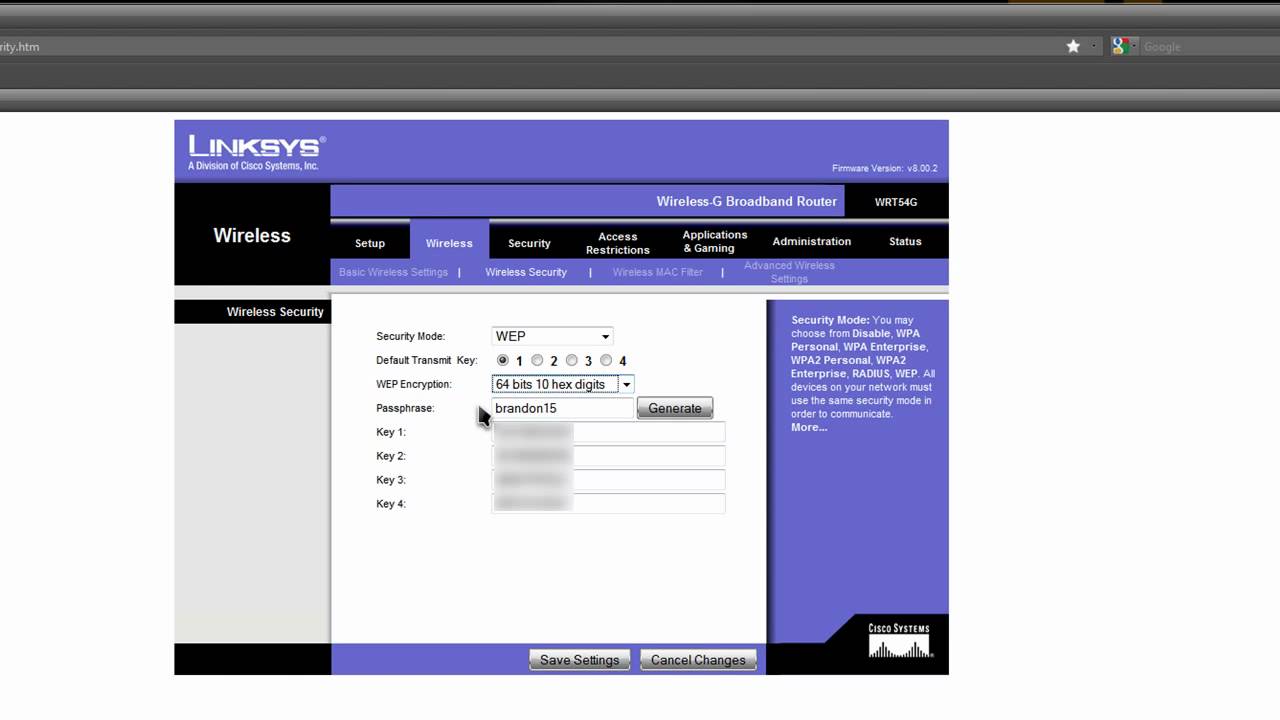
Task: Select Default Transmit Key 4 radio button
Action: pyautogui.click(x=606, y=360)
